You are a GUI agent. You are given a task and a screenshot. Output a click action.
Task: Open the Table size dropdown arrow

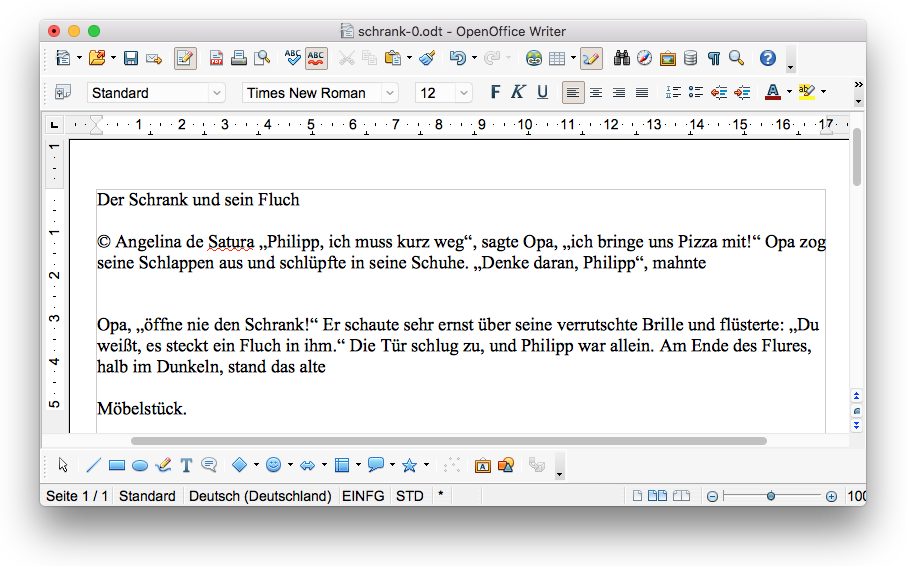(573, 58)
